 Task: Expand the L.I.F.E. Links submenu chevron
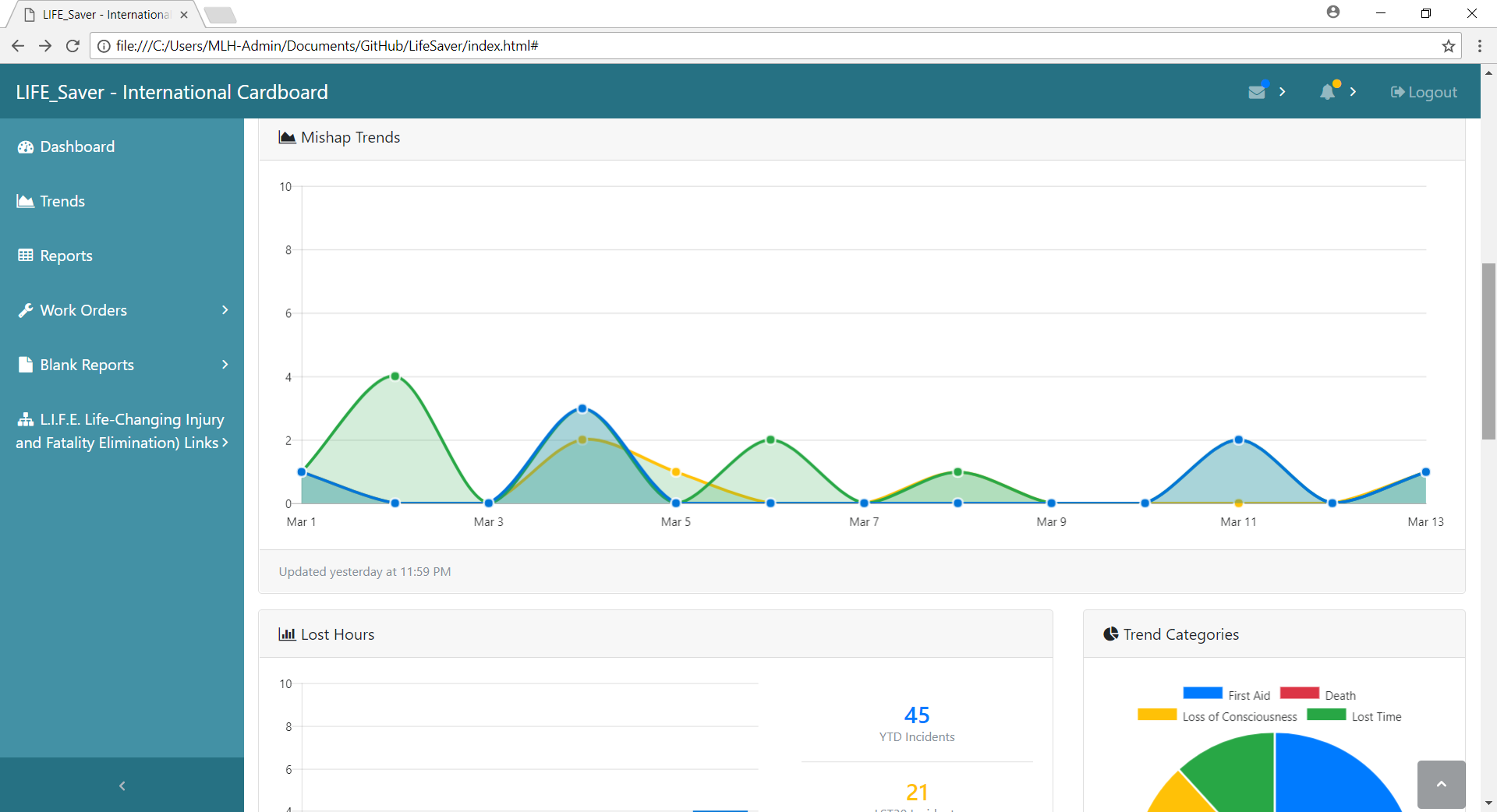pos(225,443)
